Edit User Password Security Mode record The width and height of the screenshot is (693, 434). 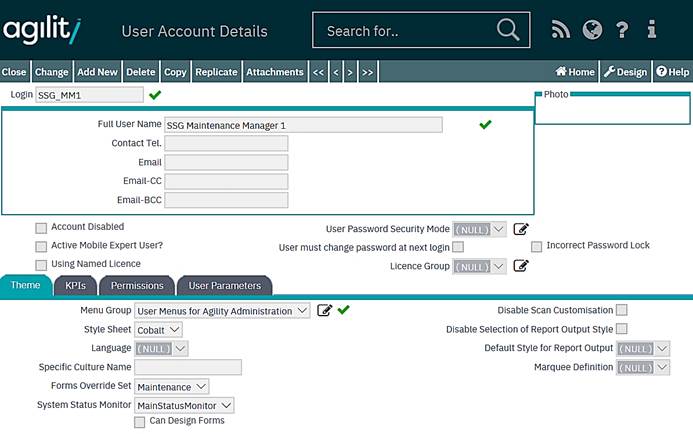[x=521, y=229]
